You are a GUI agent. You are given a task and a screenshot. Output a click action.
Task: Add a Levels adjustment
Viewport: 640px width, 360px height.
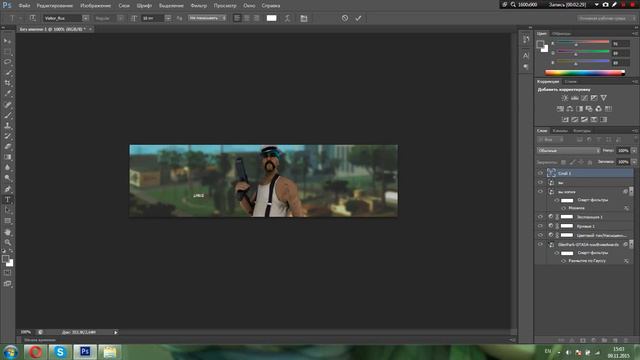click(x=575, y=98)
